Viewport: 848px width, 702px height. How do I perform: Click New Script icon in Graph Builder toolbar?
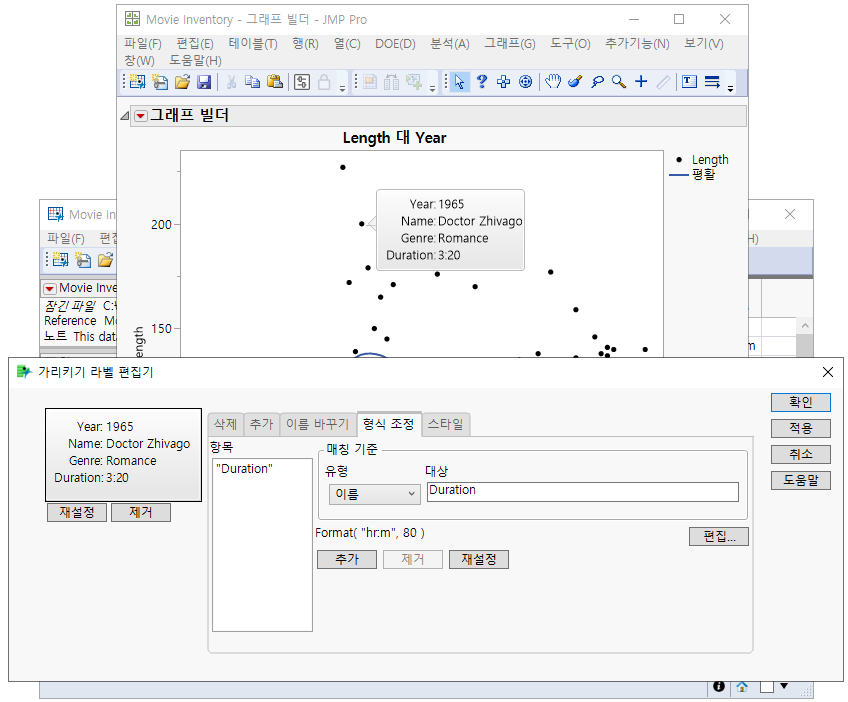click(160, 82)
